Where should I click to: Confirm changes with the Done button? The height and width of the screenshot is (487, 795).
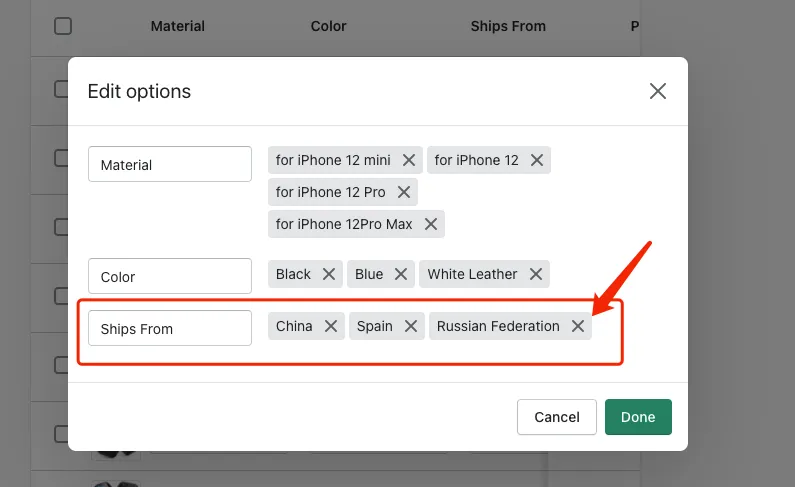[638, 417]
